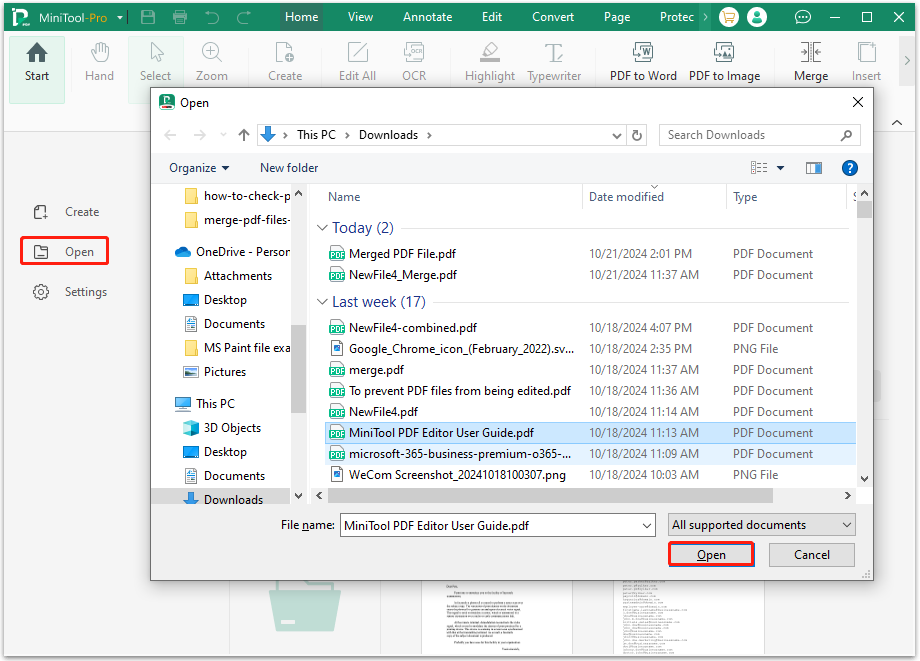Click the Save icon in title bar
Viewport: 920px width, 661px height.
pyautogui.click(x=148, y=17)
